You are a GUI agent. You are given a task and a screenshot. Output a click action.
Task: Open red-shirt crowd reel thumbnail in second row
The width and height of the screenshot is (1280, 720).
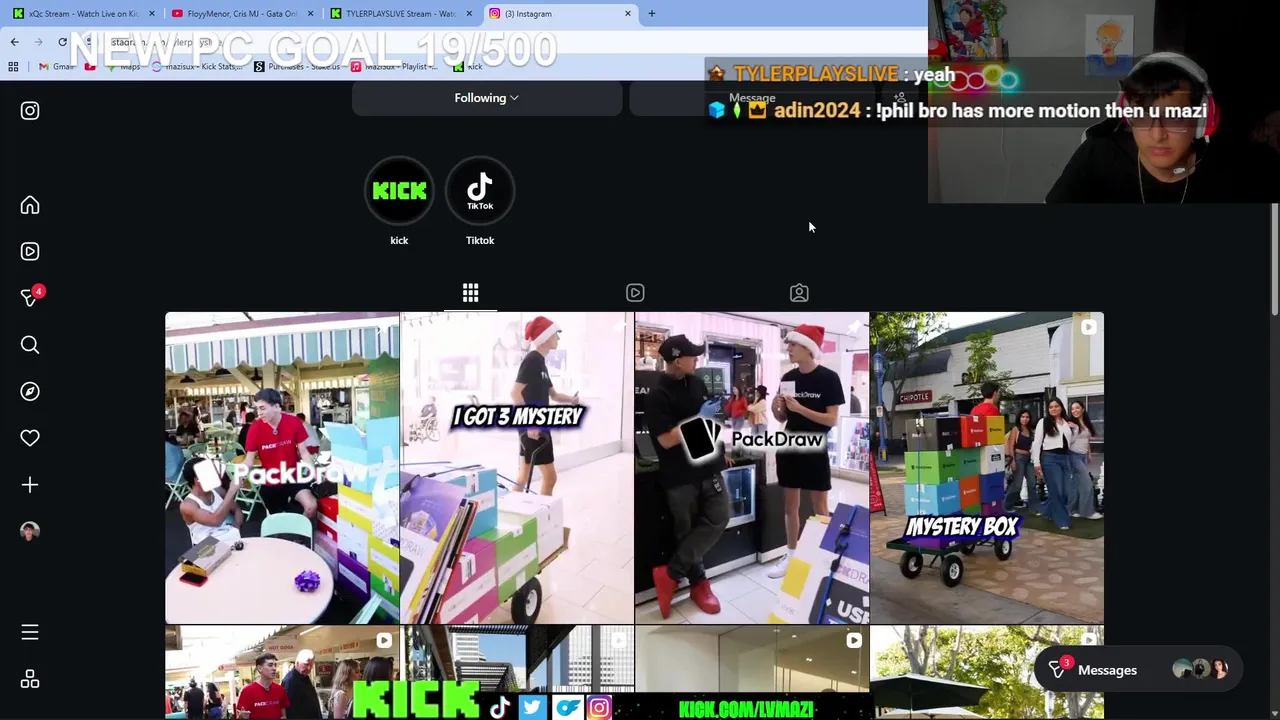pos(282,672)
